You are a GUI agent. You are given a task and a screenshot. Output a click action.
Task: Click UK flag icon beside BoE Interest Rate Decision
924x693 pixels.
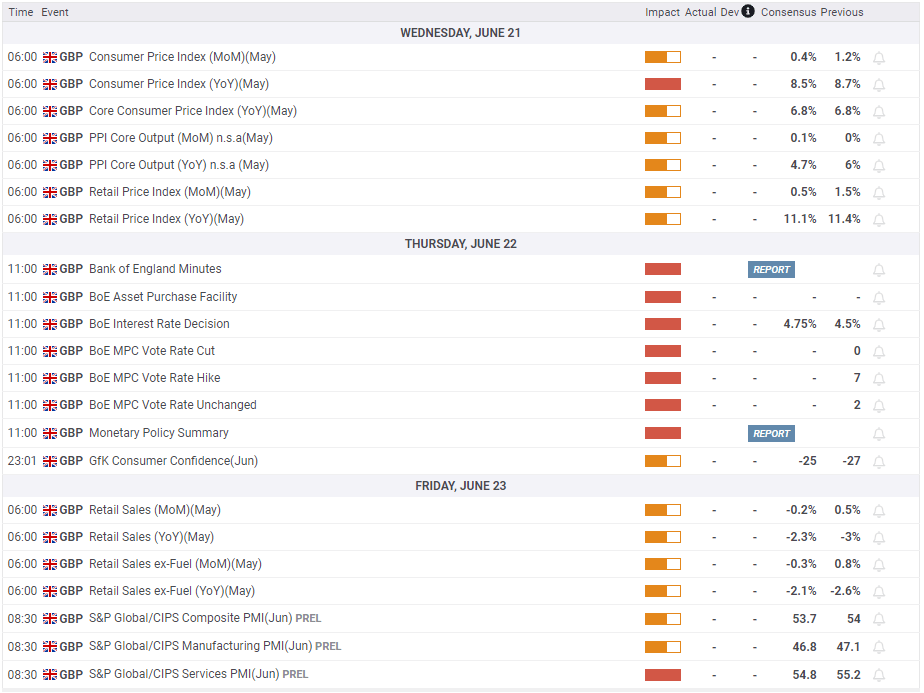click(50, 324)
